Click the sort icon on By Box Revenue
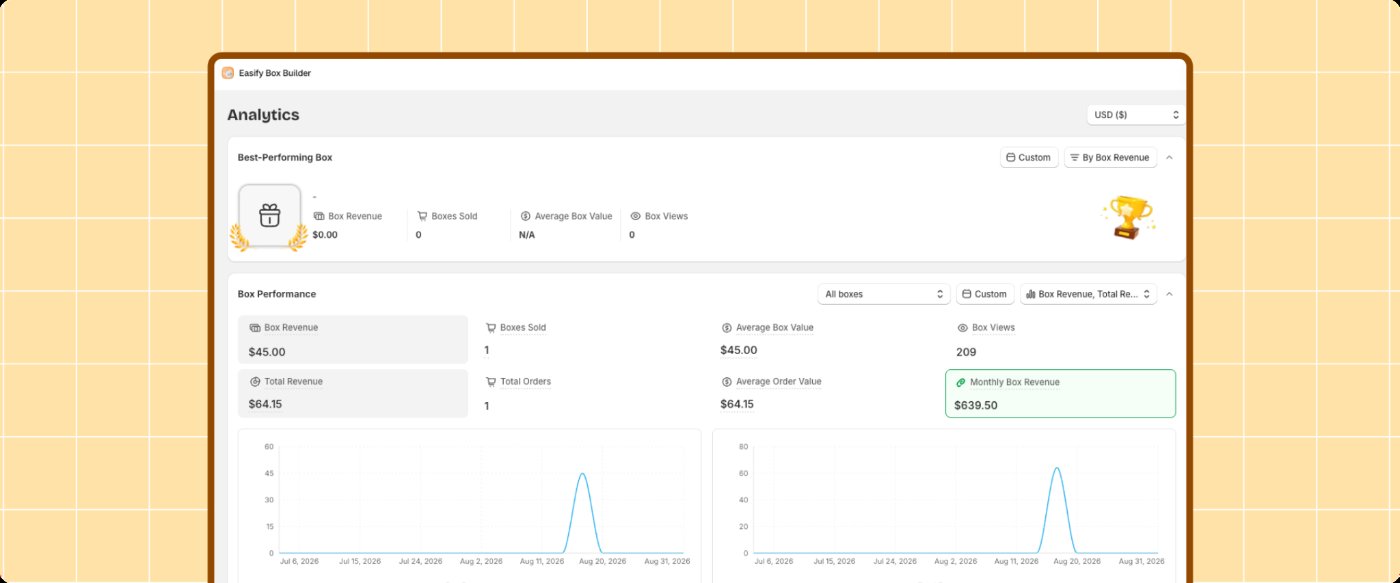1400x583 pixels. click(1075, 157)
